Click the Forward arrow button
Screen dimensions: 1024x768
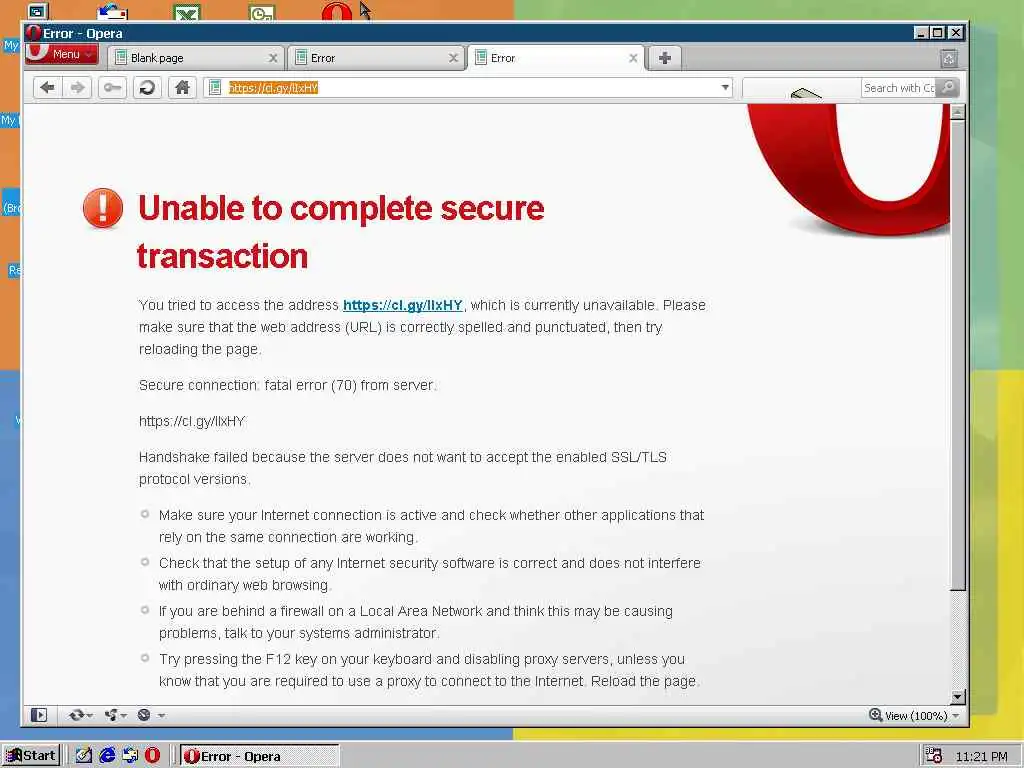(77, 88)
